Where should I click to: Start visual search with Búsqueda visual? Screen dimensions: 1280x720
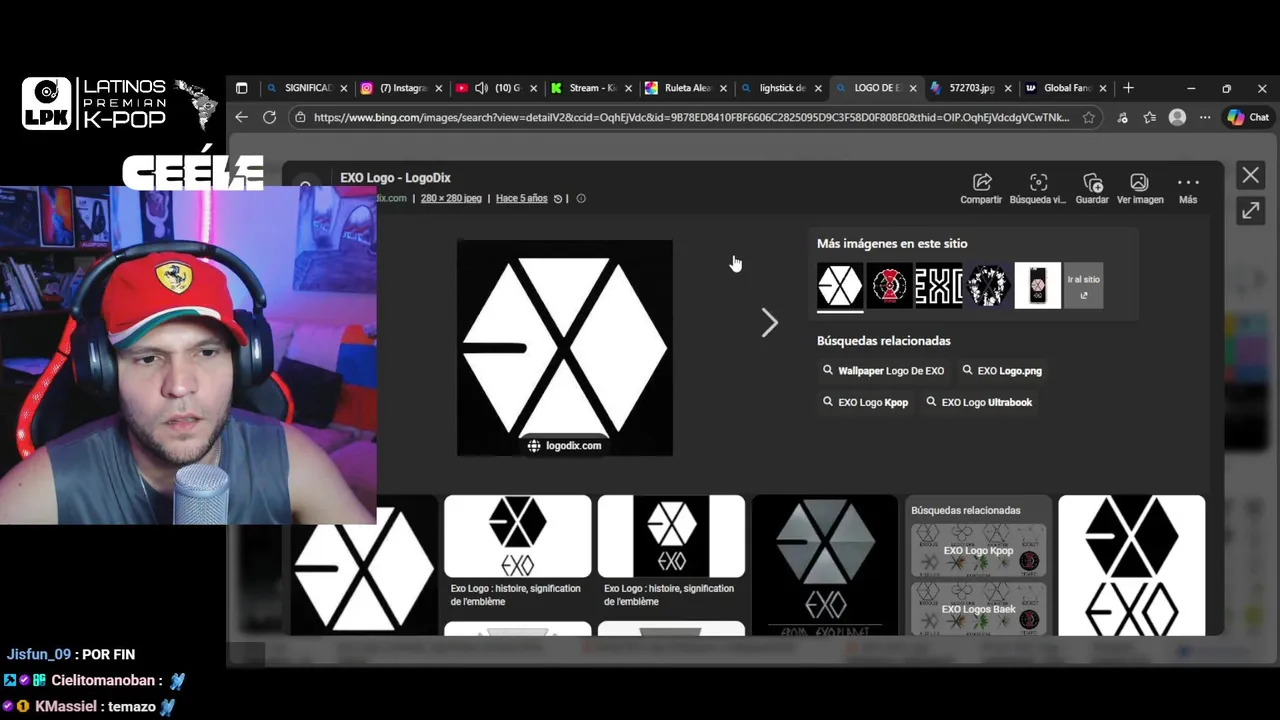coord(1038,188)
